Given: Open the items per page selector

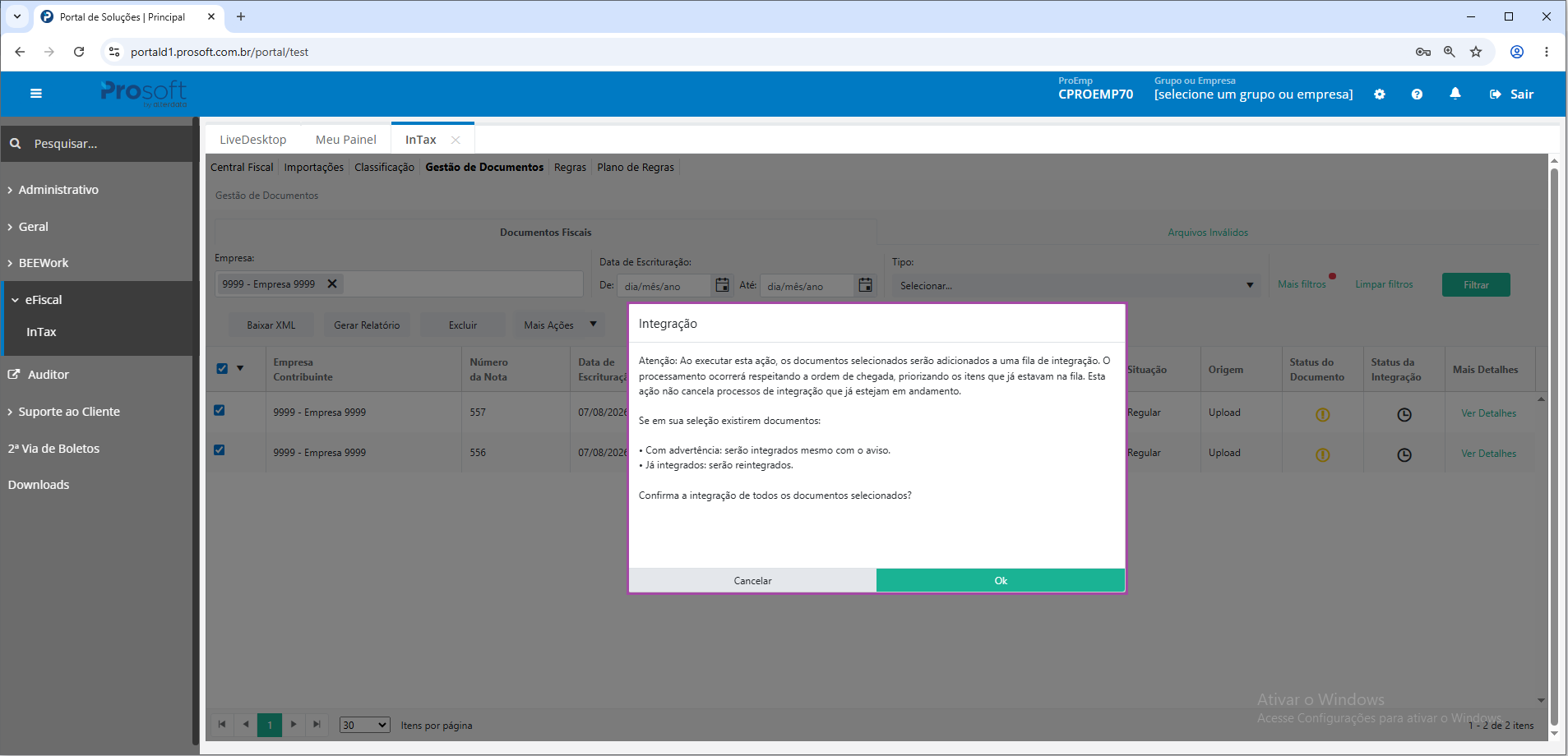Looking at the screenshot, I should pyautogui.click(x=364, y=725).
